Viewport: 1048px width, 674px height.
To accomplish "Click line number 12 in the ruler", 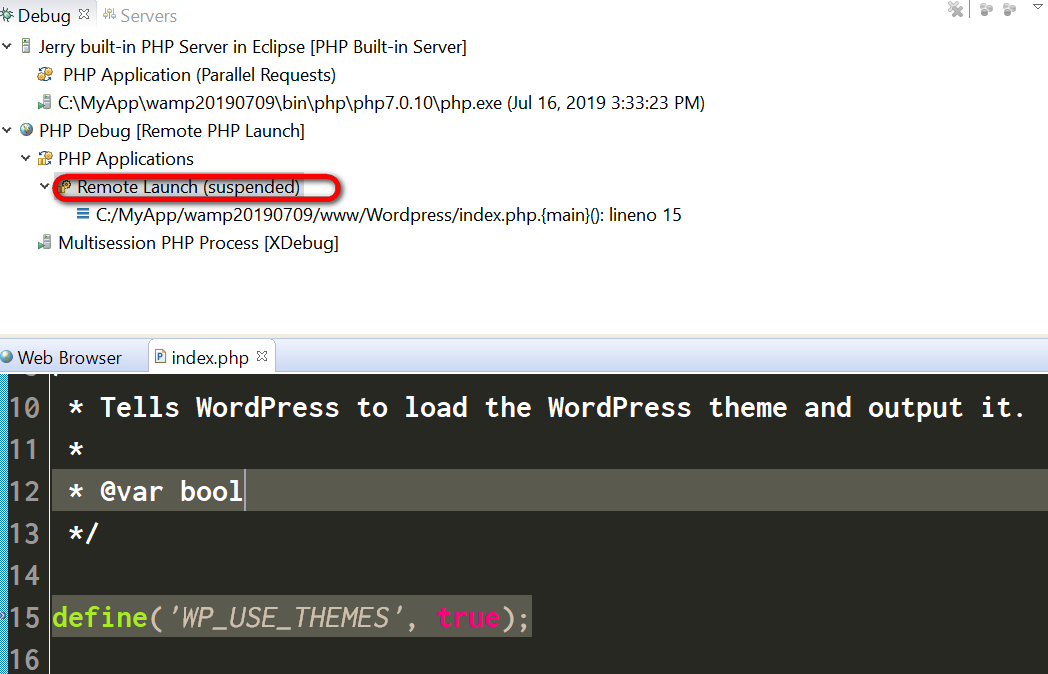I will tap(25, 491).
